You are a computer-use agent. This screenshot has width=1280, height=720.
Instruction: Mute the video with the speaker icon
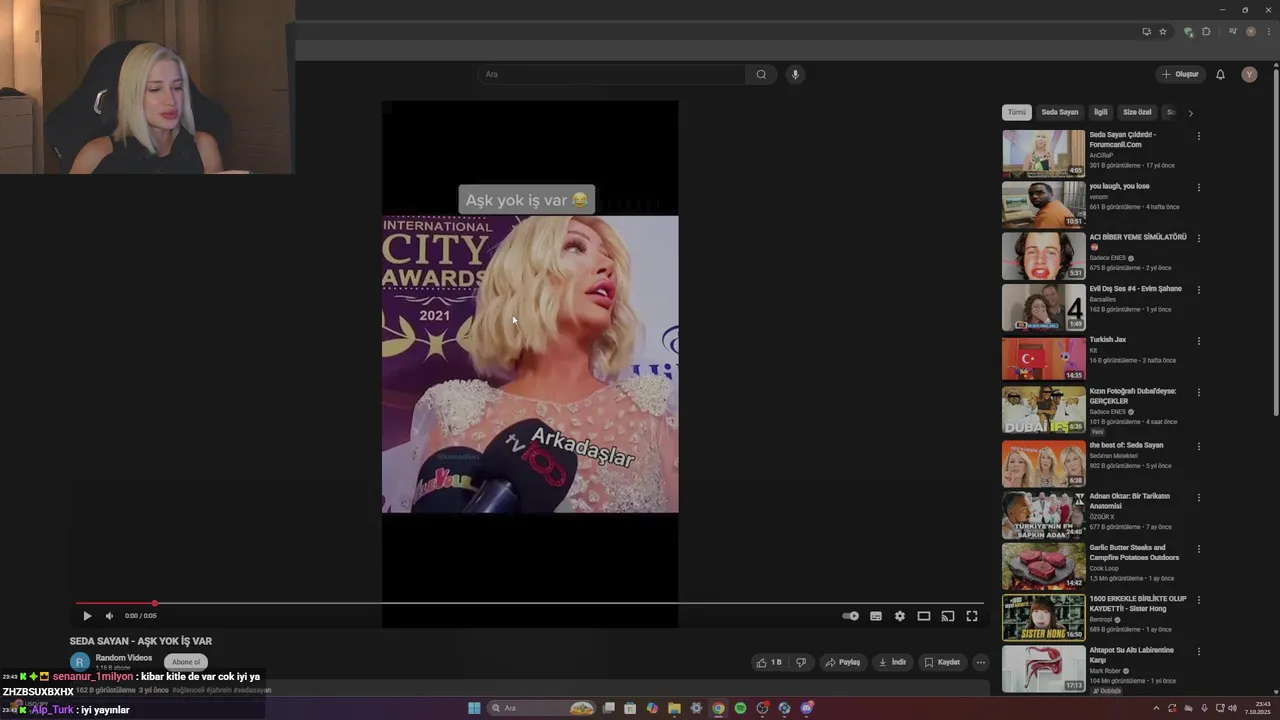(x=109, y=616)
